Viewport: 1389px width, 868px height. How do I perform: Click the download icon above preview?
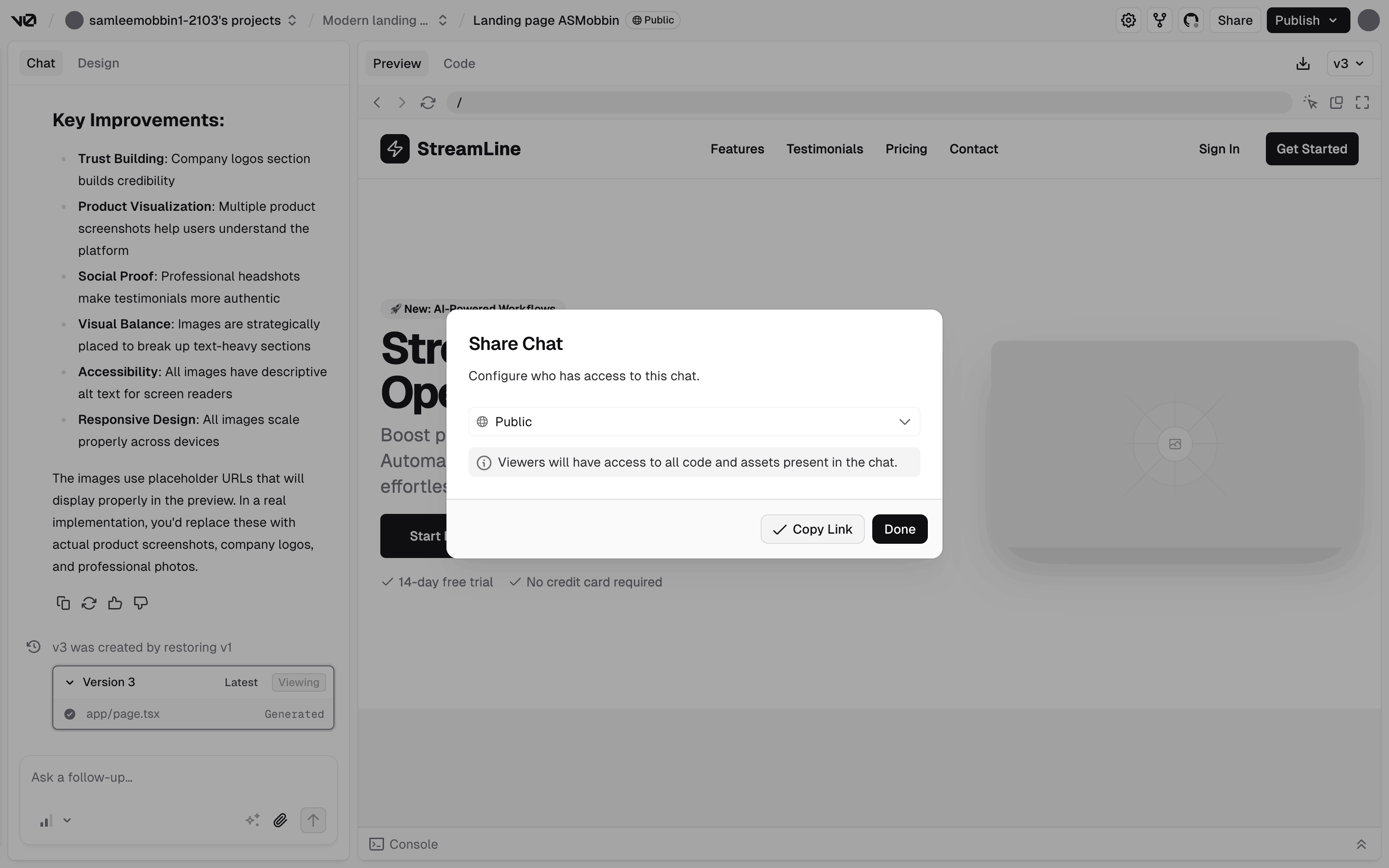(x=1303, y=64)
